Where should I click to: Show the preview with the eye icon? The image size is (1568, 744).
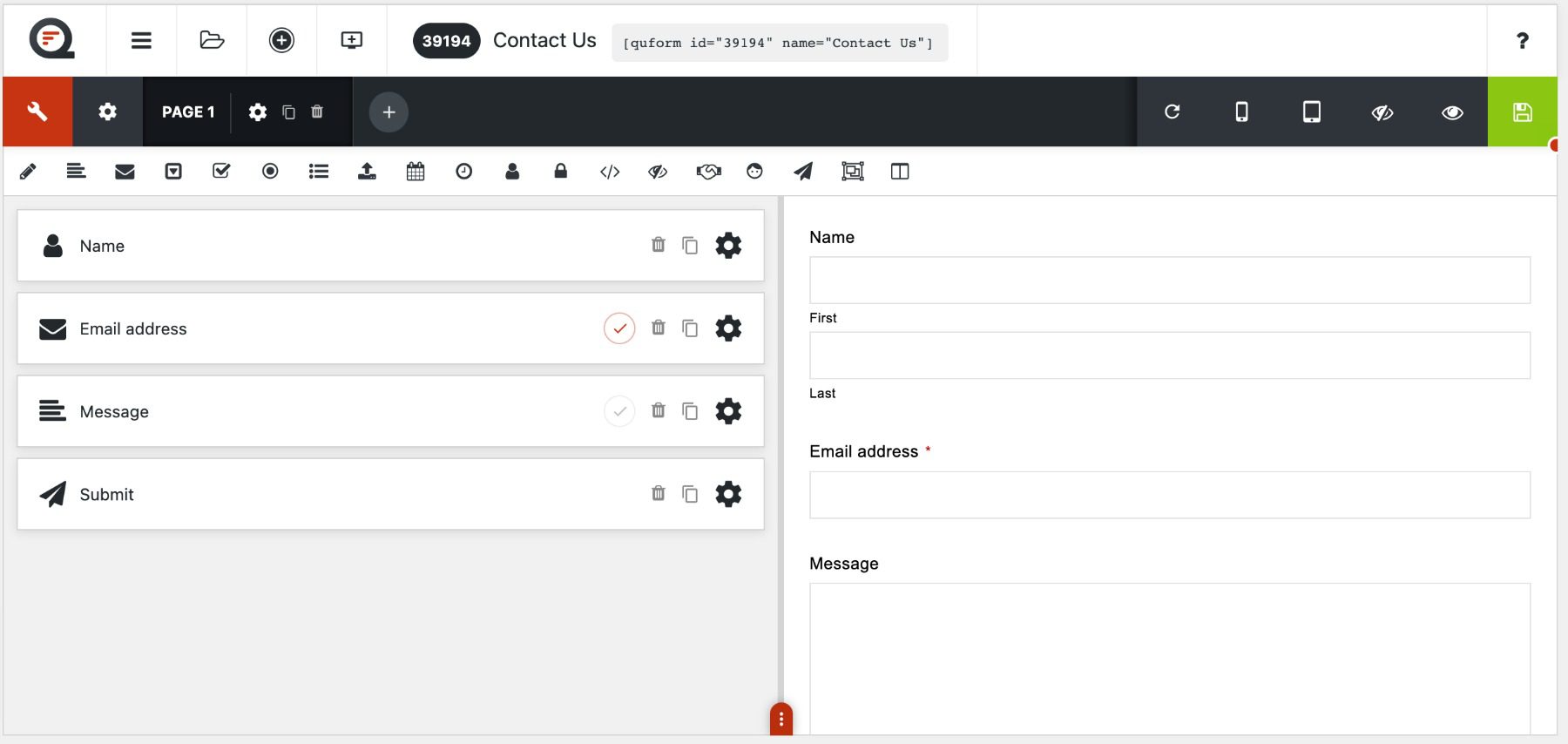[x=1452, y=112]
